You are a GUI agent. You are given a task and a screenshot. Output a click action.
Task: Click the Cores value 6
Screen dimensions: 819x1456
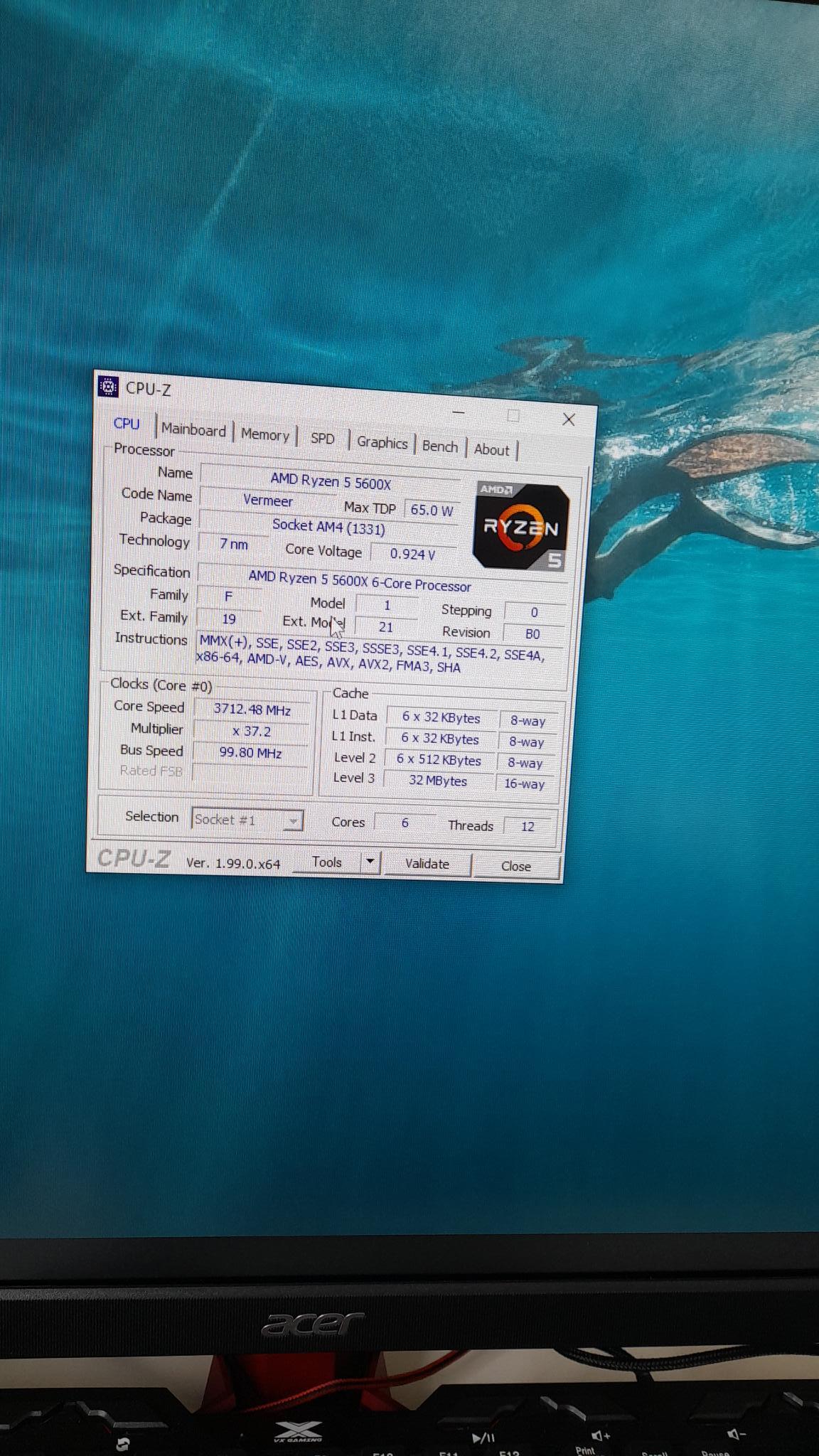point(405,823)
